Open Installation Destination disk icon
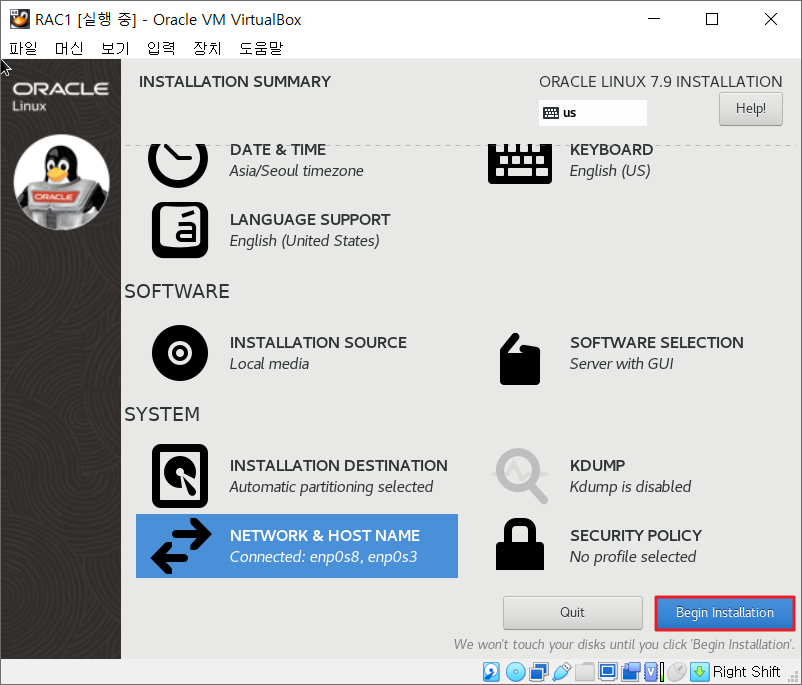This screenshot has width=802, height=685. pyautogui.click(x=180, y=476)
